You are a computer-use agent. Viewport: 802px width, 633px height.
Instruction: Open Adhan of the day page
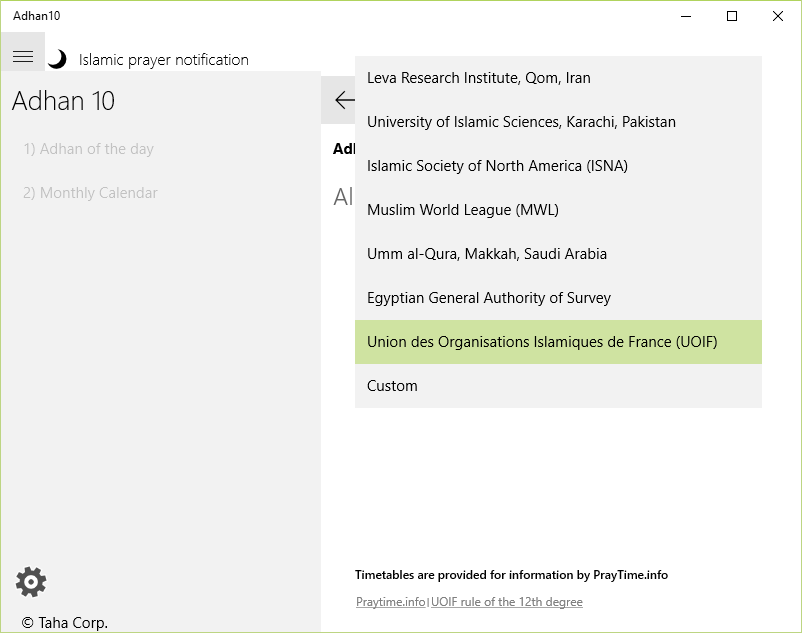point(89,149)
